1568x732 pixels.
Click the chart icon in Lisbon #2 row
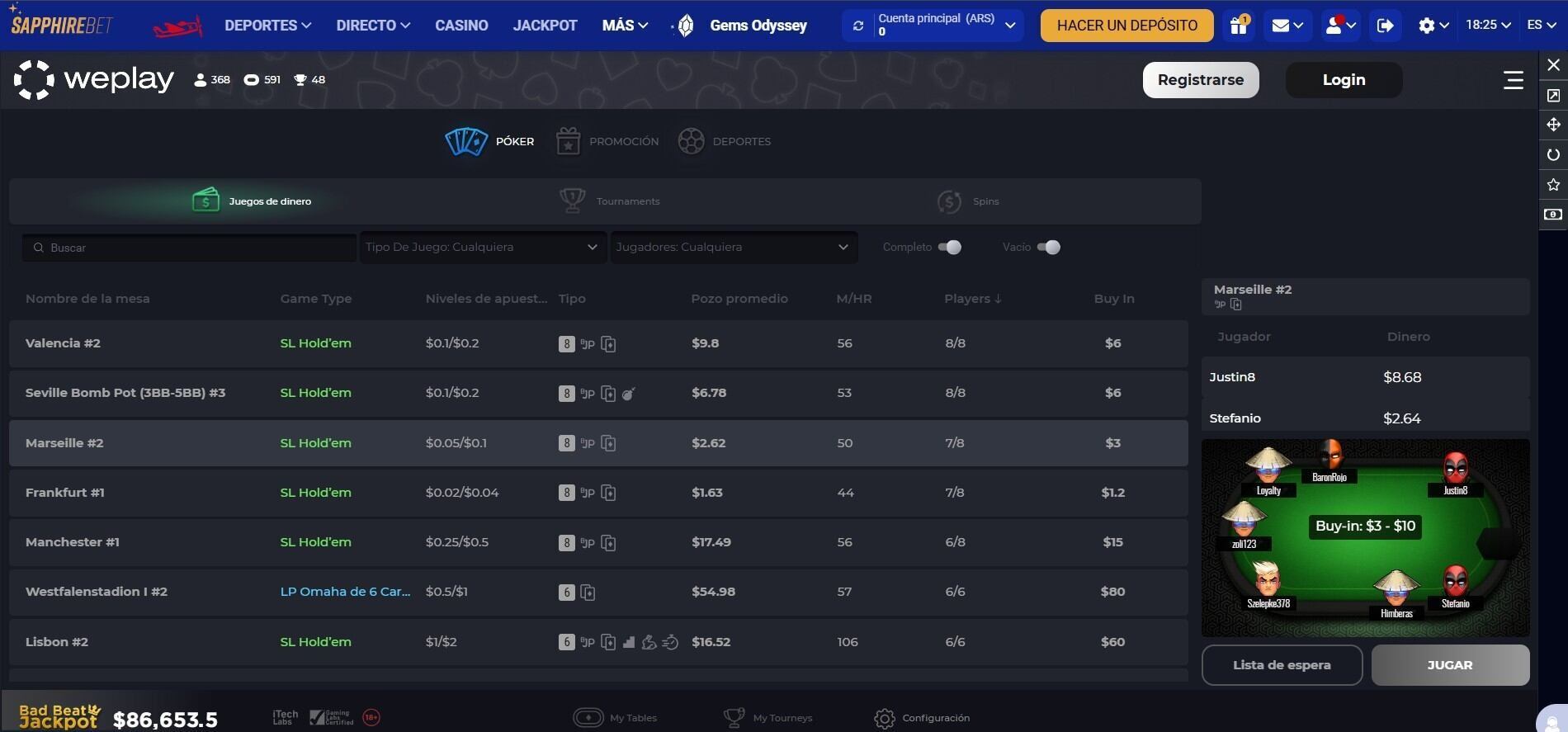pyautogui.click(x=629, y=642)
